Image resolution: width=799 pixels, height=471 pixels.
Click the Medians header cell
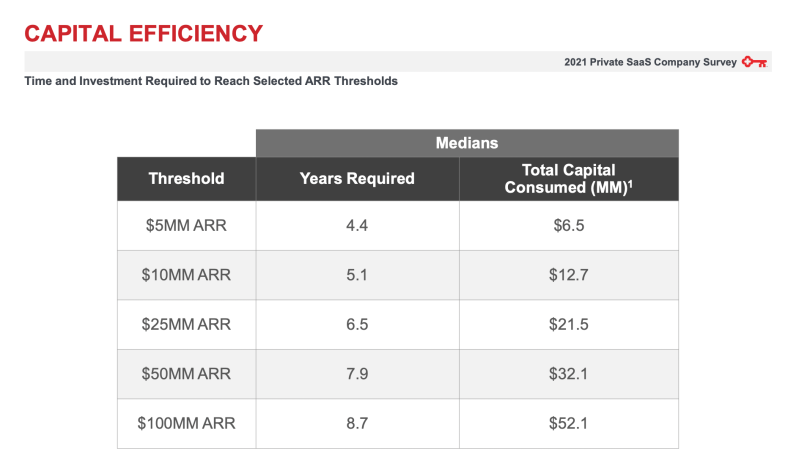click(467, 143)
